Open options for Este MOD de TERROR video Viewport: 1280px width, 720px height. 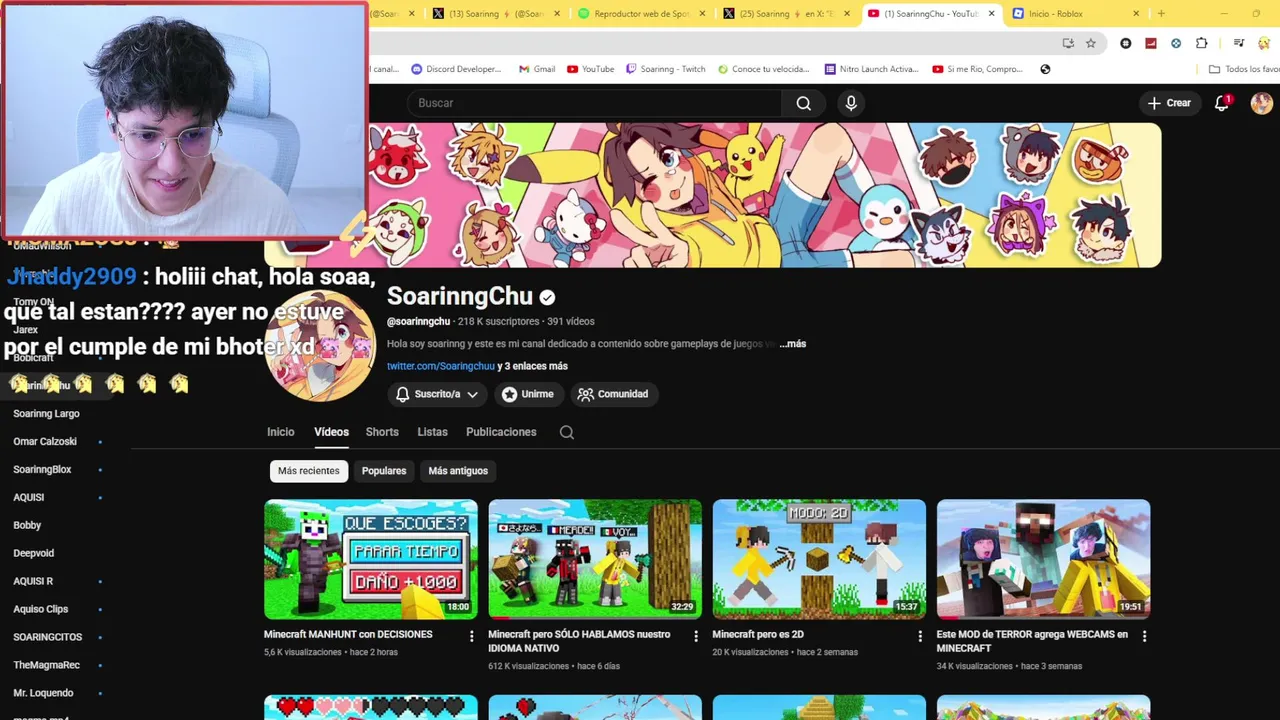click(1144, 635)
